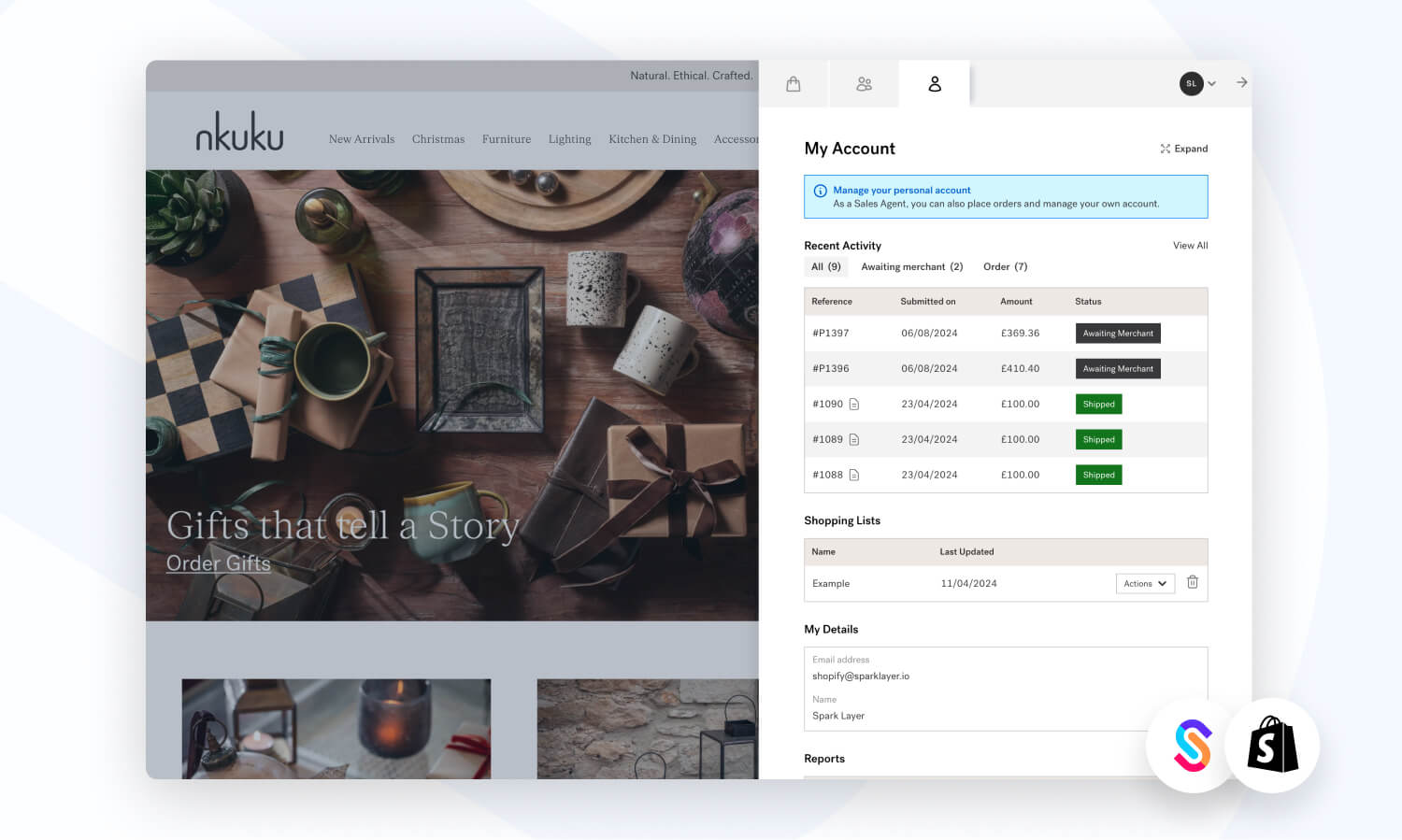Show All (9) recent activity
The image size is (1402, 840).
tap(825, 267)
